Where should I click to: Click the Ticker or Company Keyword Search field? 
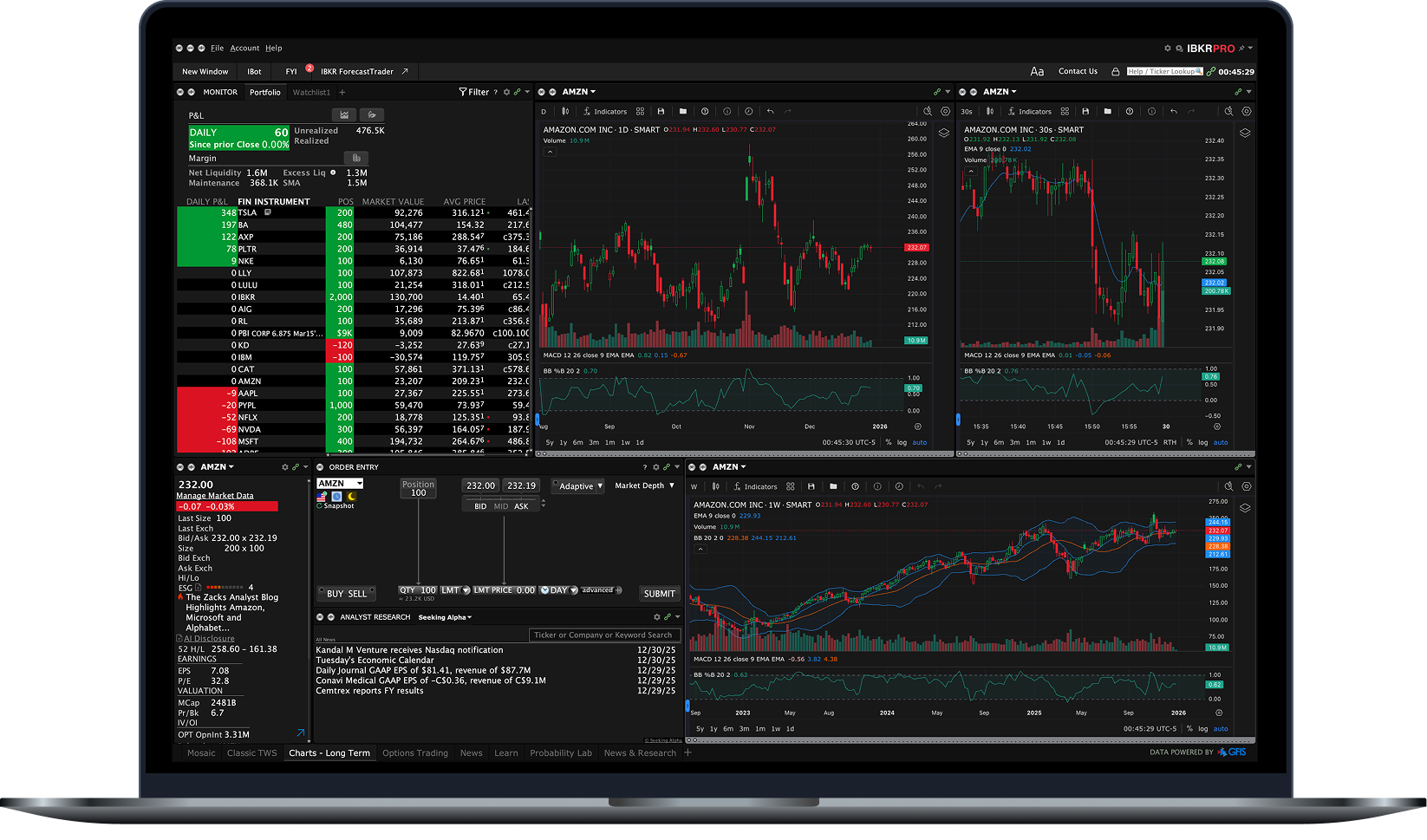(x=604, y=634)
